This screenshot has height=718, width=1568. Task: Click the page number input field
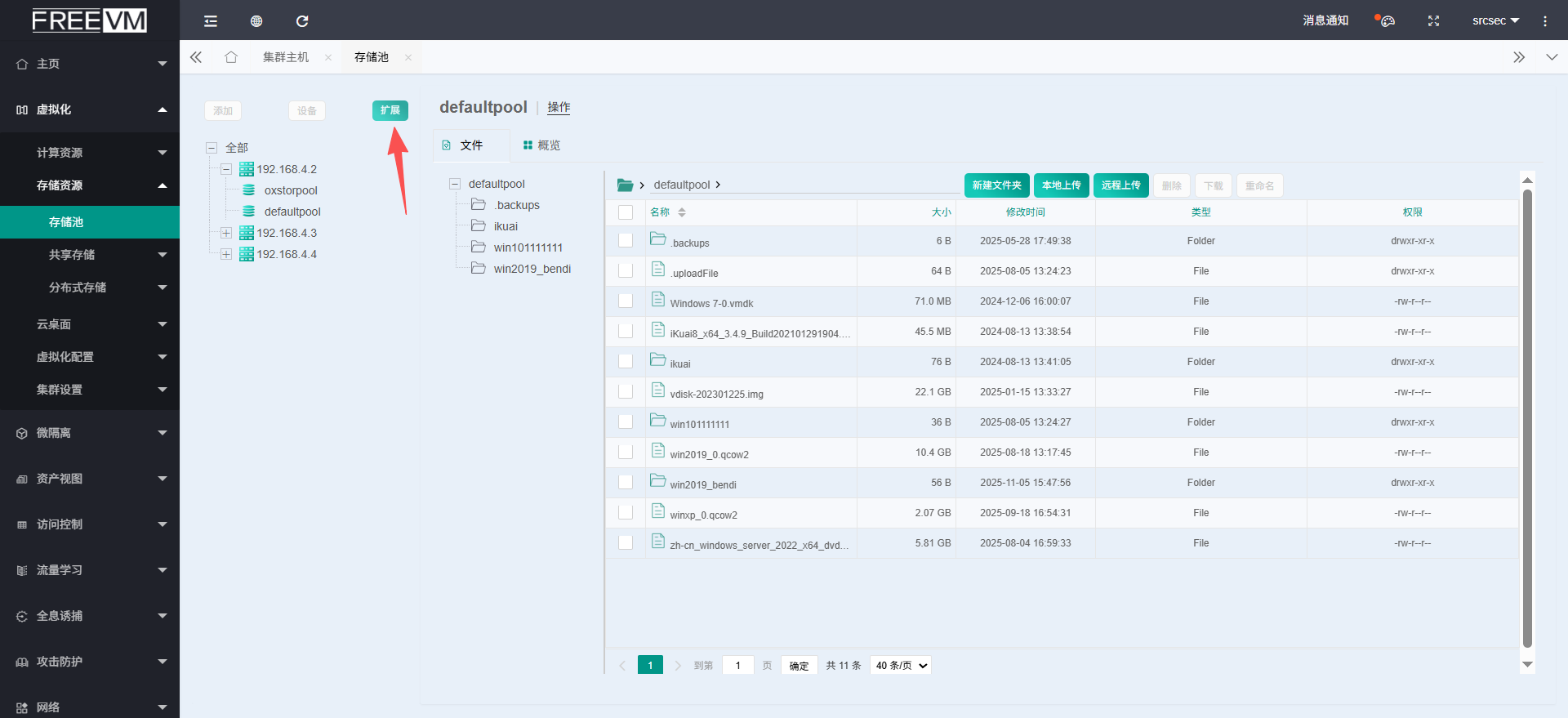pos(738,666)
